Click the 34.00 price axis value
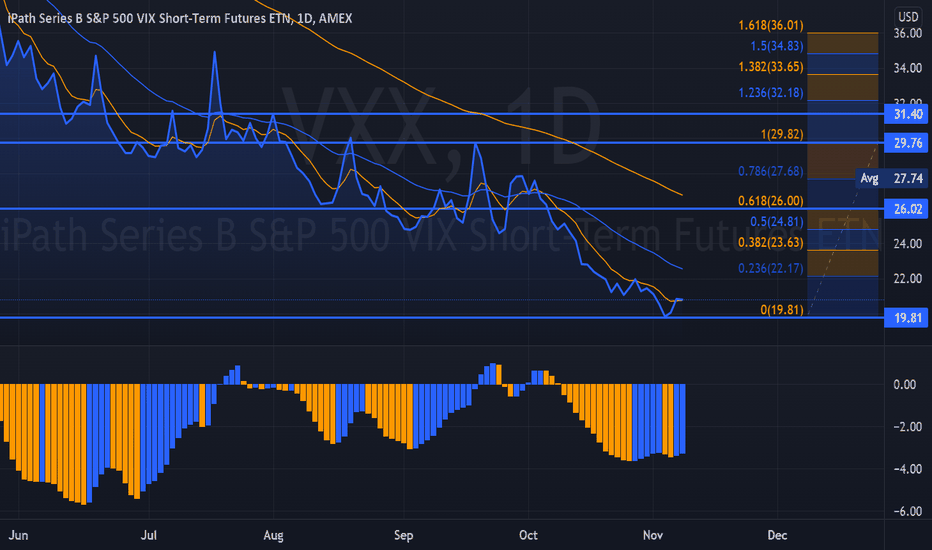 tap(908, 68)
